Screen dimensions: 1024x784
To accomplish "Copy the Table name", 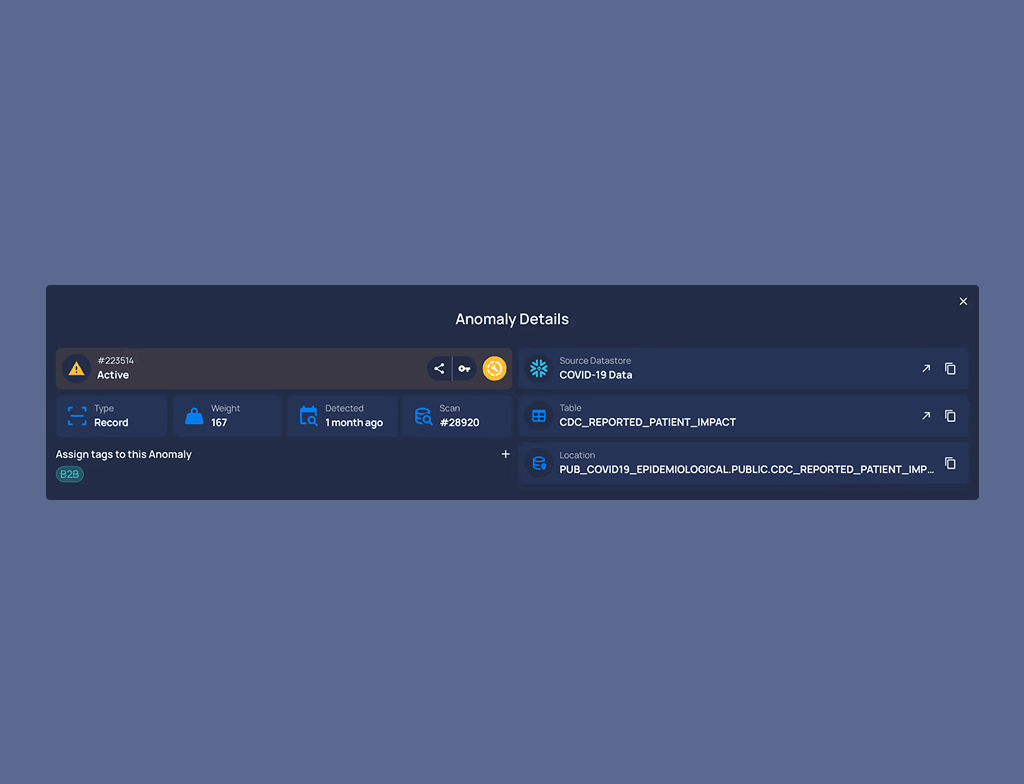I will 950,416.
